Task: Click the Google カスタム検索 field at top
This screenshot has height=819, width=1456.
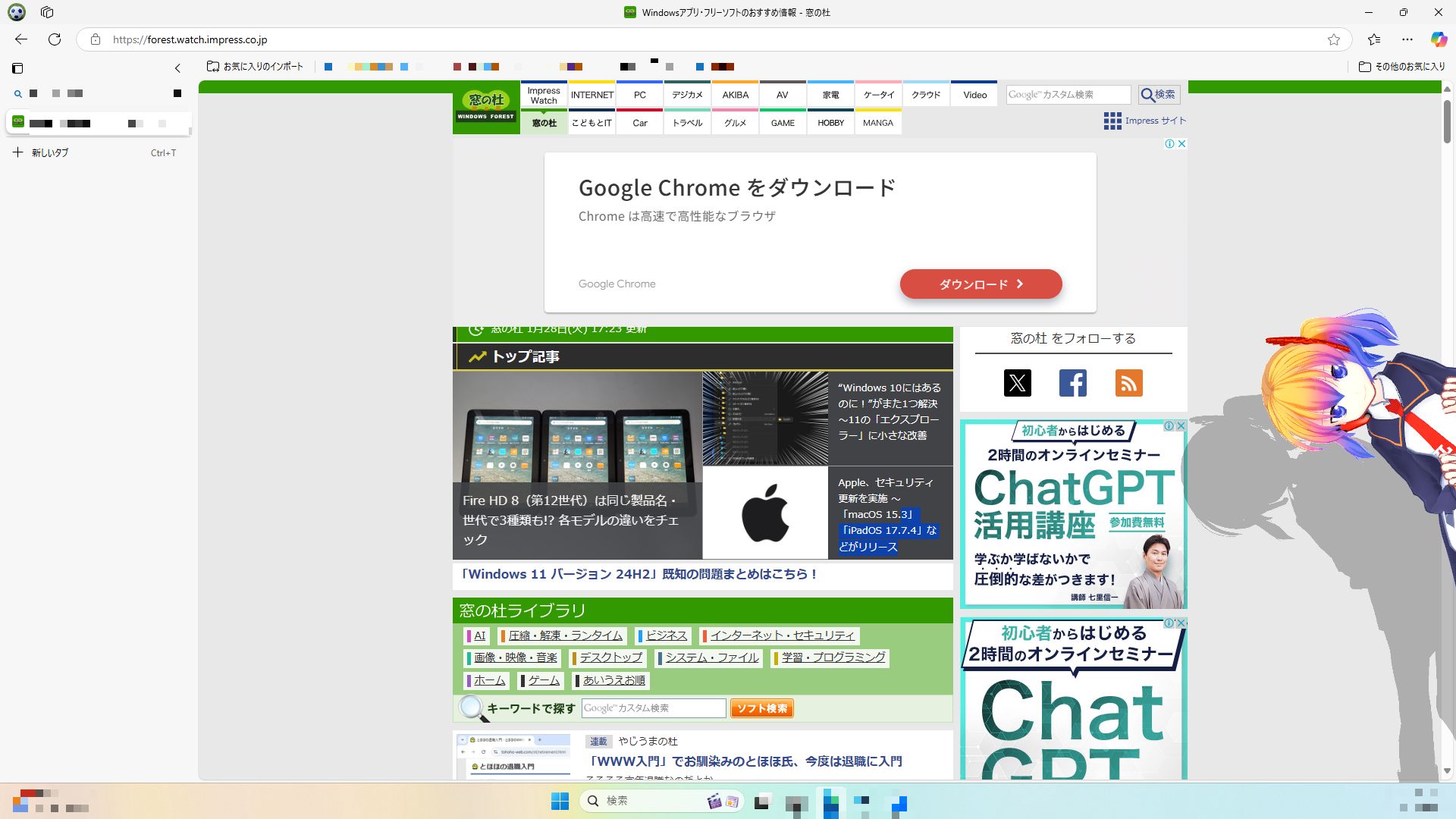Action: [x=1068, y=95]
